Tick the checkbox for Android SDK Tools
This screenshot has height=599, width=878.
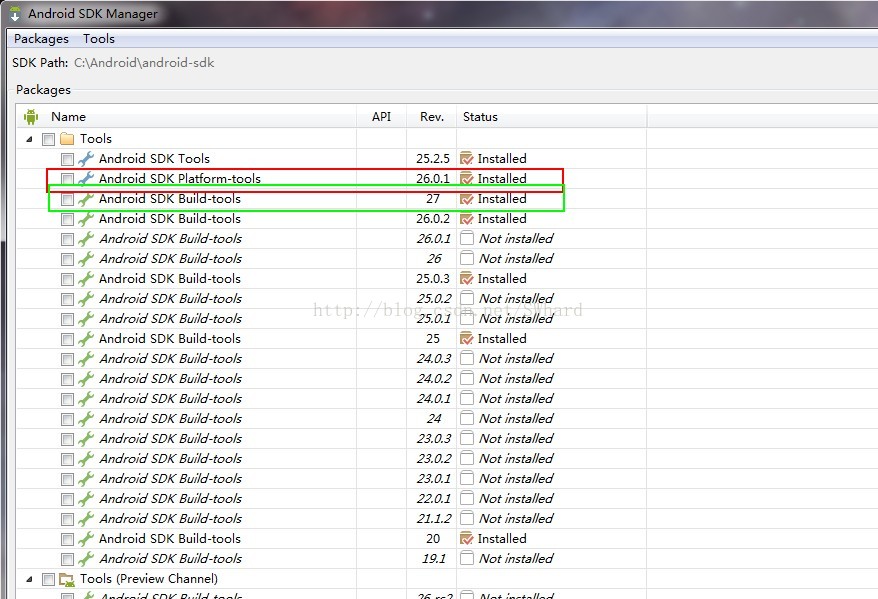click(x=67, y=159)
